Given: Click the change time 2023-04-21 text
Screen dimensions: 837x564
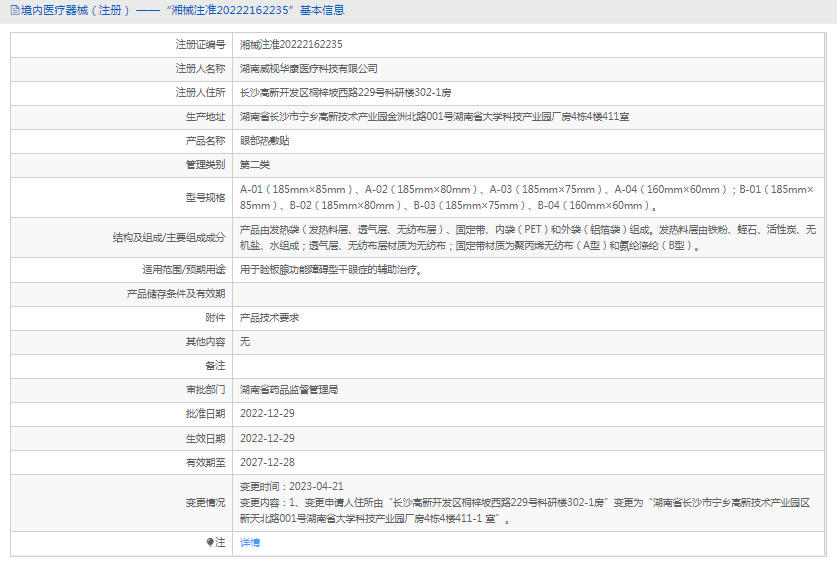Looking at the screenshot, I should [291, 486].
